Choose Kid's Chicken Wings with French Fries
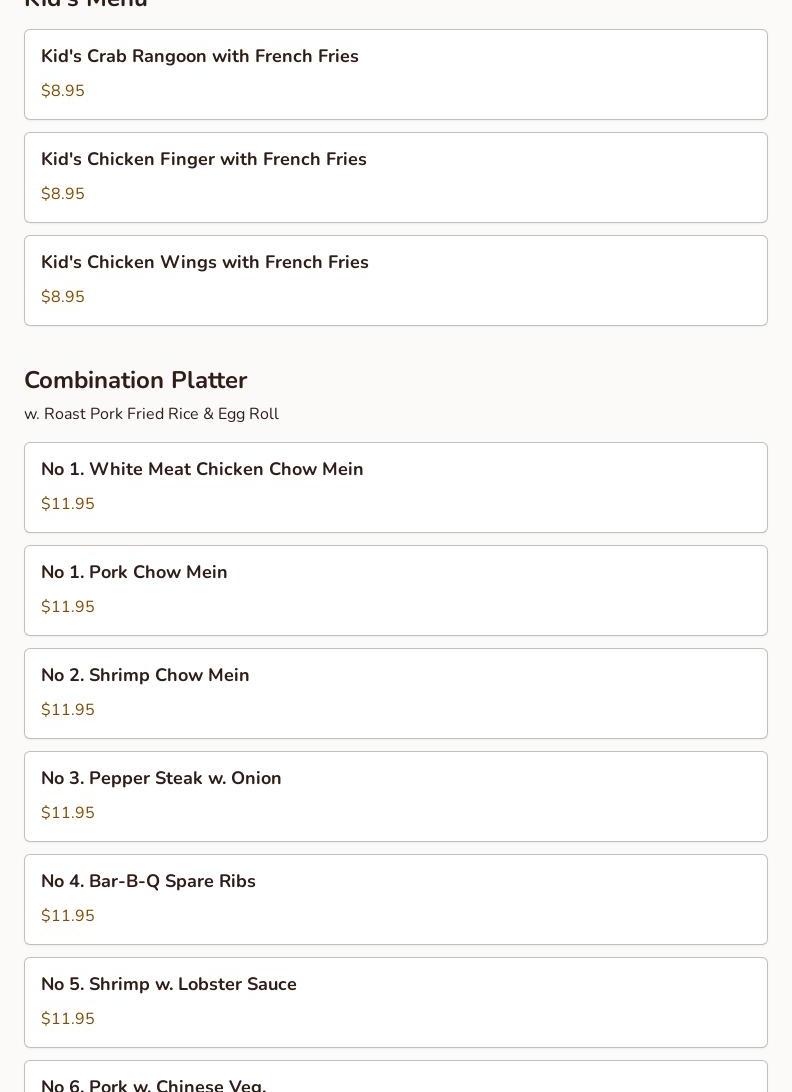The width and height of the screenshot is (792, 1092). tap(205, 263)
